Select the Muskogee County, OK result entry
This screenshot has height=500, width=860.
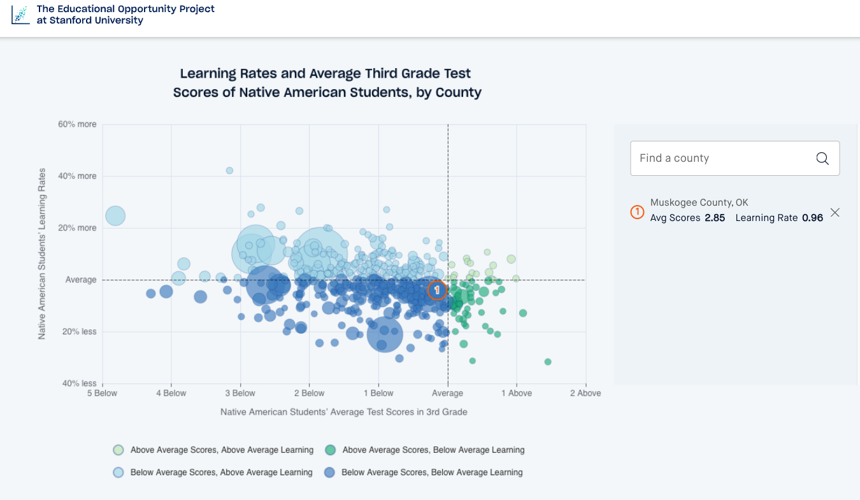pyautogui.click(x=736, y=211)
